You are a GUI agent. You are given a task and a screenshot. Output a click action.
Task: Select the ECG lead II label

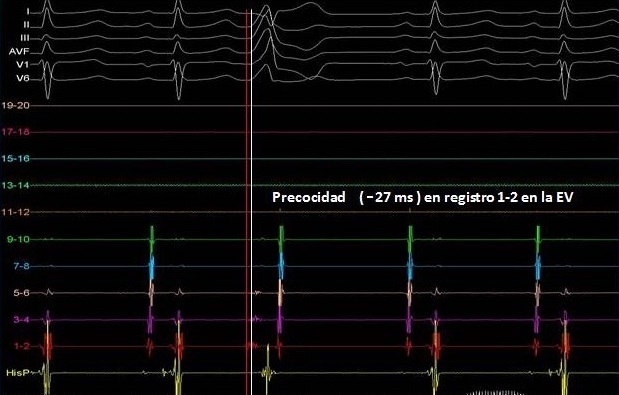coord(26,25)
